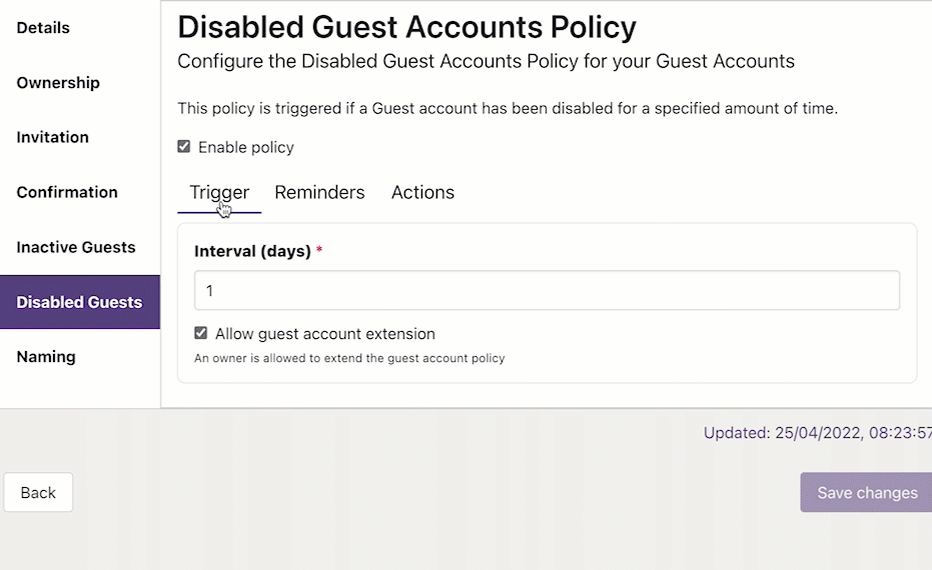The width and height of the screenshot is (932, 570).
Task: Navigate to Inactive Guests policy
Action: [76, 247]
